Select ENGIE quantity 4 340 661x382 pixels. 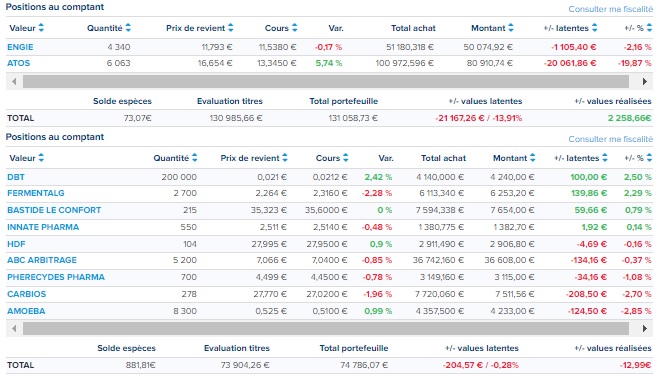click(x=119, y=47)
